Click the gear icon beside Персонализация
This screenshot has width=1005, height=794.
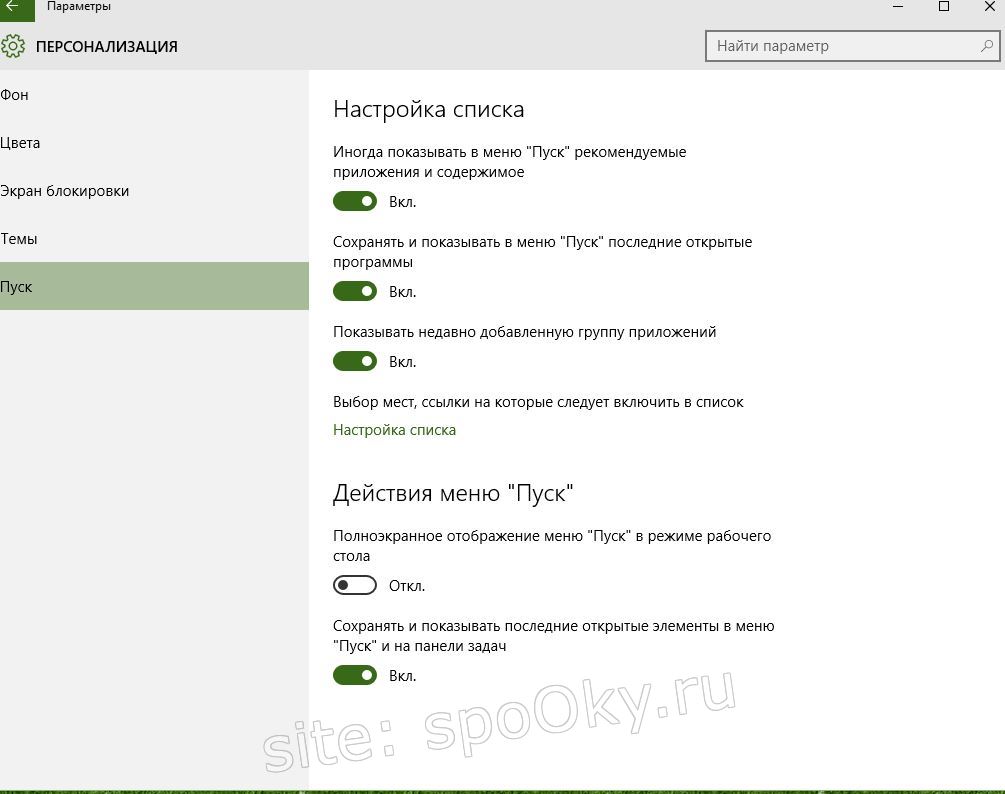(x=13, y=46)
